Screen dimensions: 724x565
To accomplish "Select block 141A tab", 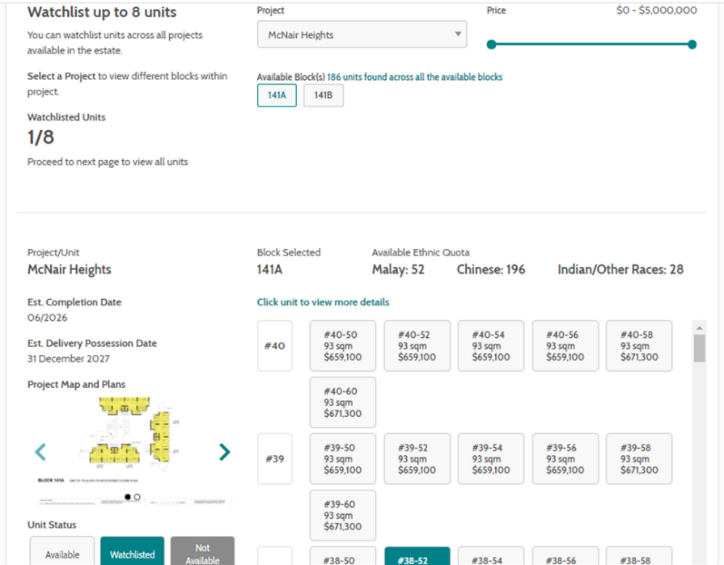I will 277,95.
